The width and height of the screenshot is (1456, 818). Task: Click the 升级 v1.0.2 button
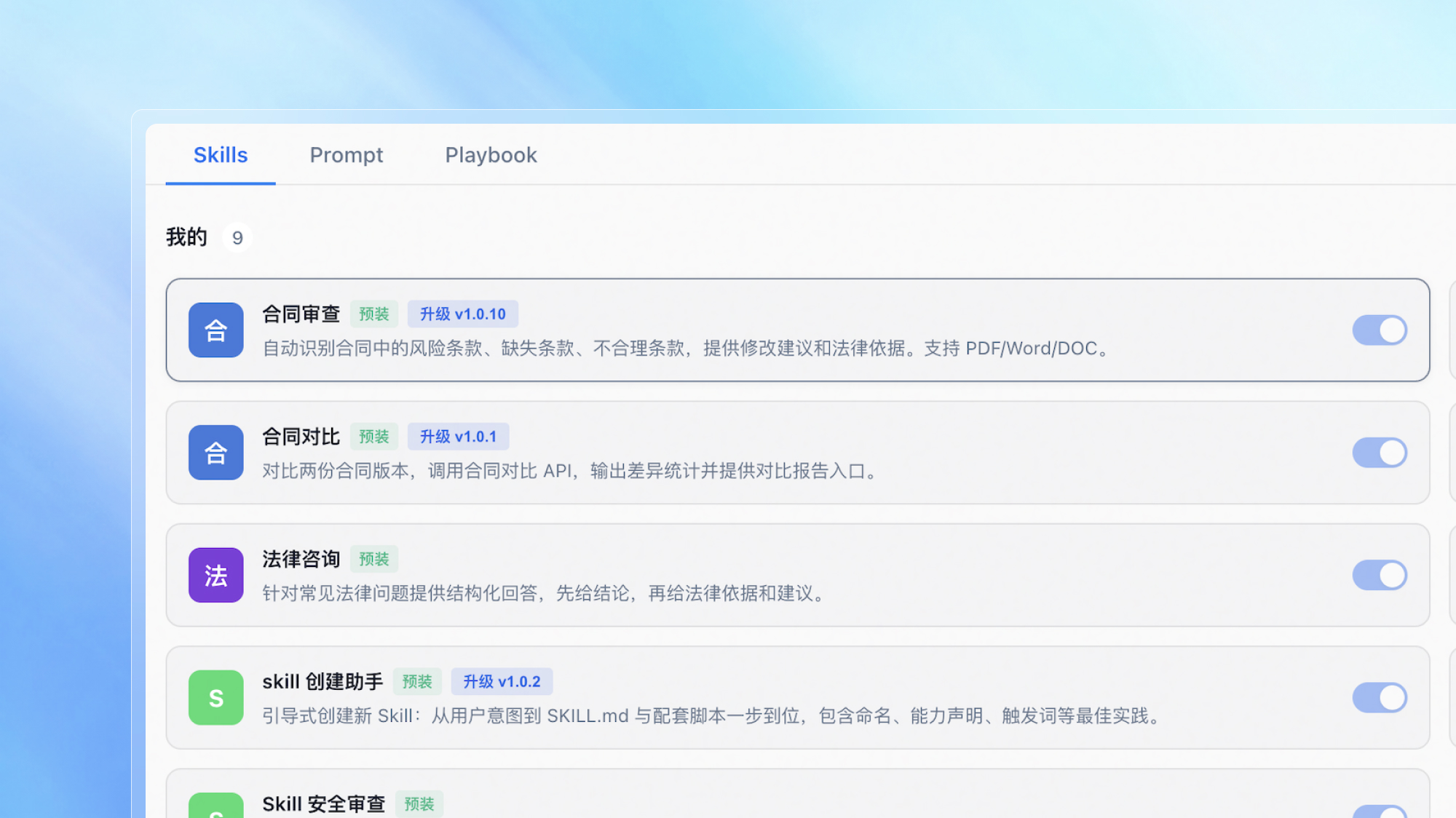click(502, 682)
